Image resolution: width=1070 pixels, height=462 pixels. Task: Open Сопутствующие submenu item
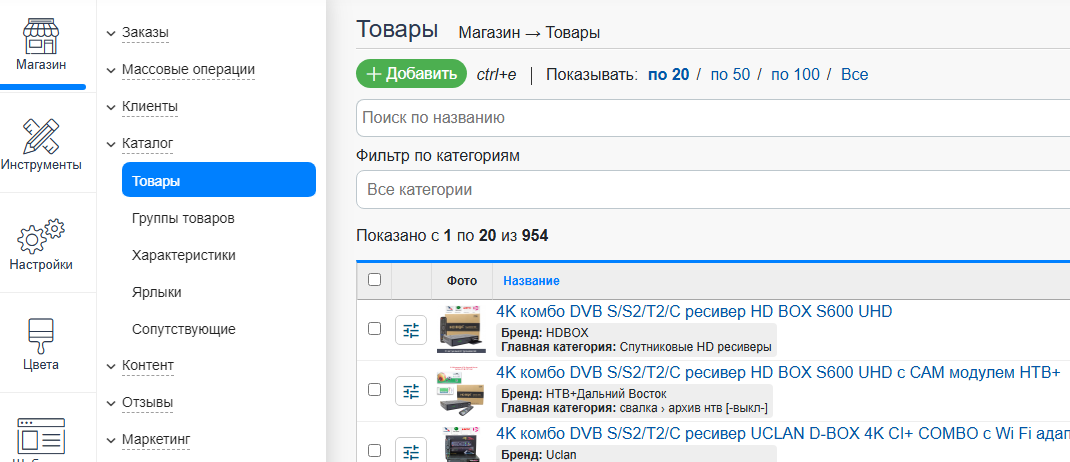click(184, 329)
